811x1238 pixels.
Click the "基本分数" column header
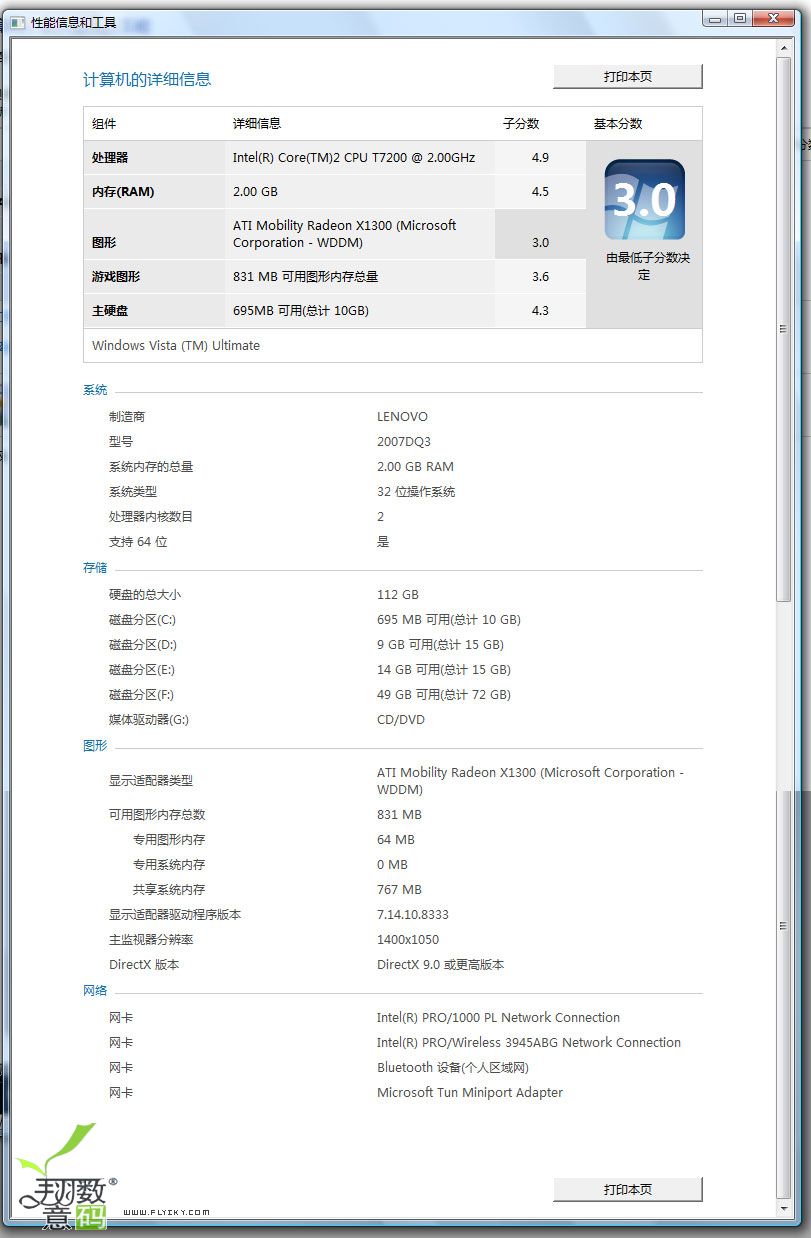click(618, 124)
